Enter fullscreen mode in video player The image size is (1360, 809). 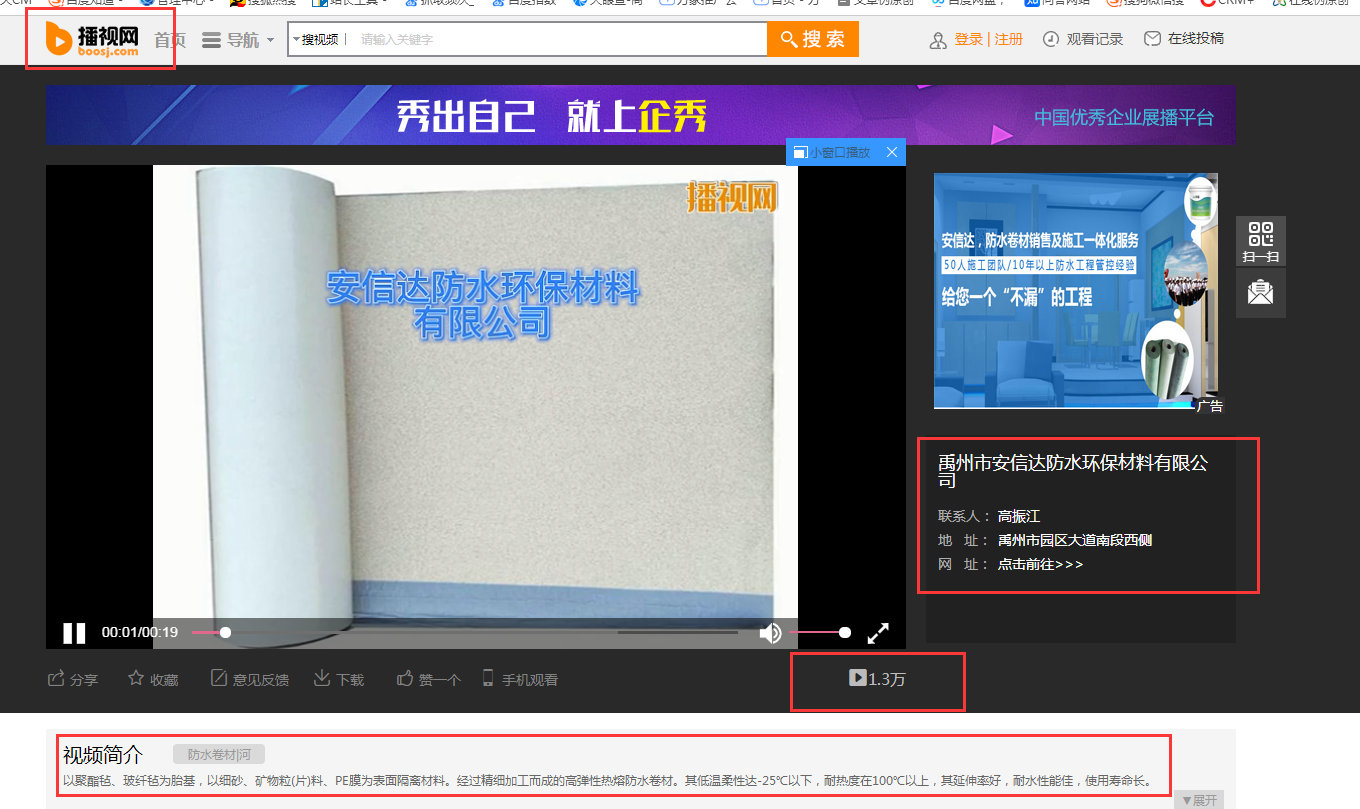(878, 633)
